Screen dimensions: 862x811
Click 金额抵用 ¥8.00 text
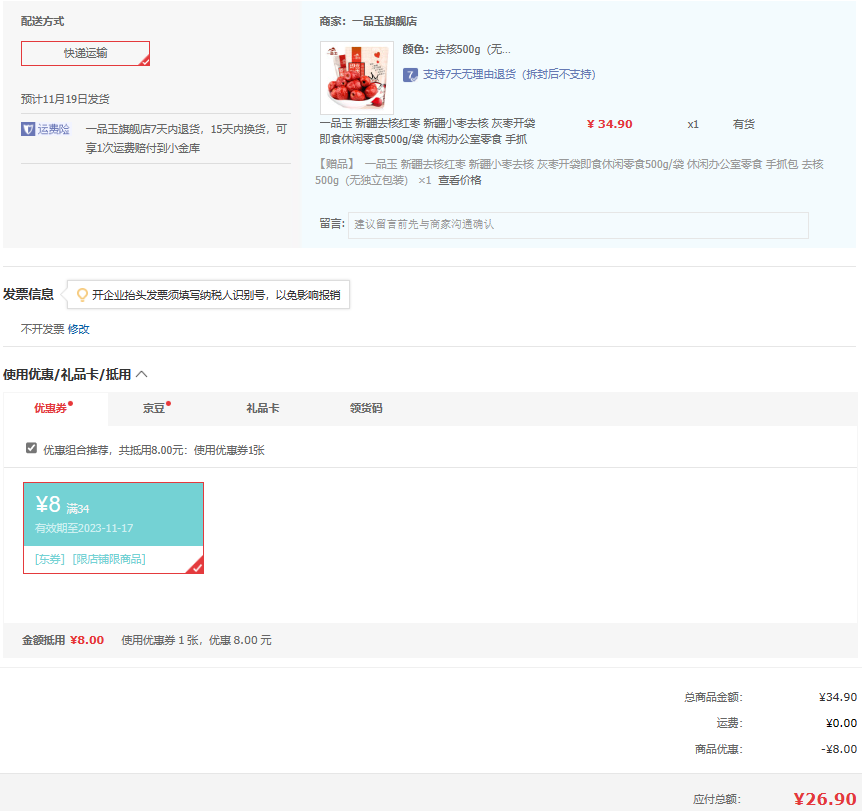coord(63,640)
